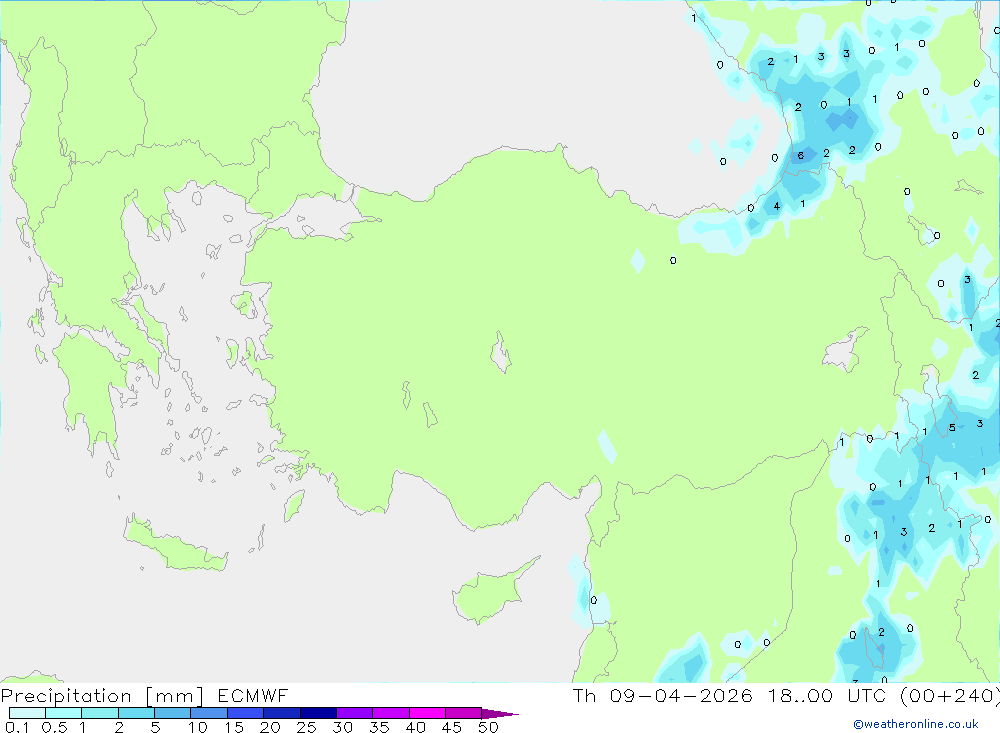Click the '45' legend scale label

(x=452, y=727)
